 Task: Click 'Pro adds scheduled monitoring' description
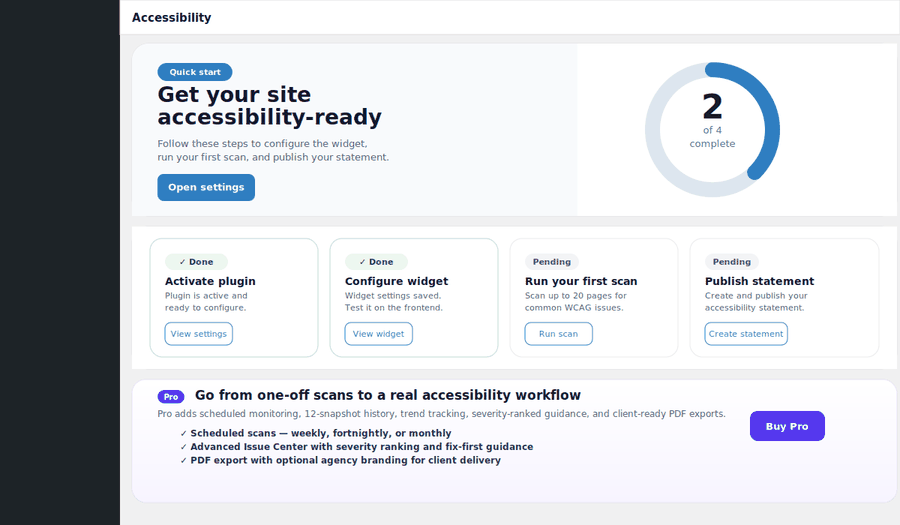(x=441, y=414)
